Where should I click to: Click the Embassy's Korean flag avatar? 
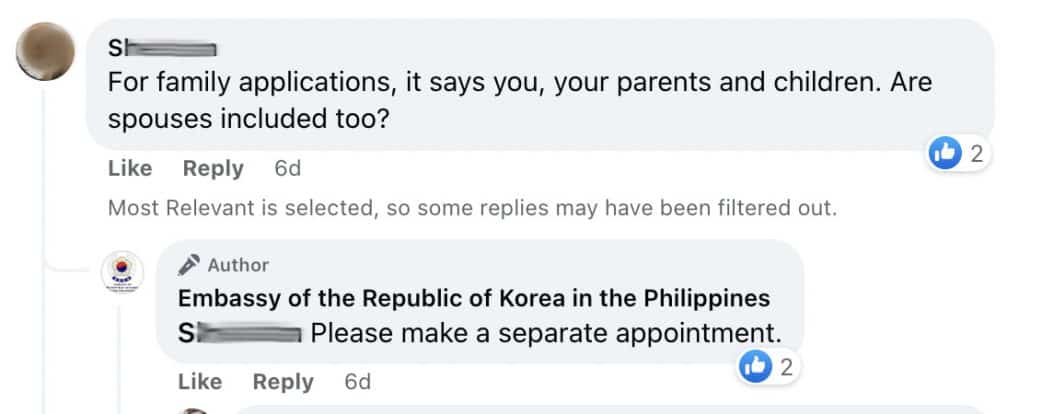[123, 271]
